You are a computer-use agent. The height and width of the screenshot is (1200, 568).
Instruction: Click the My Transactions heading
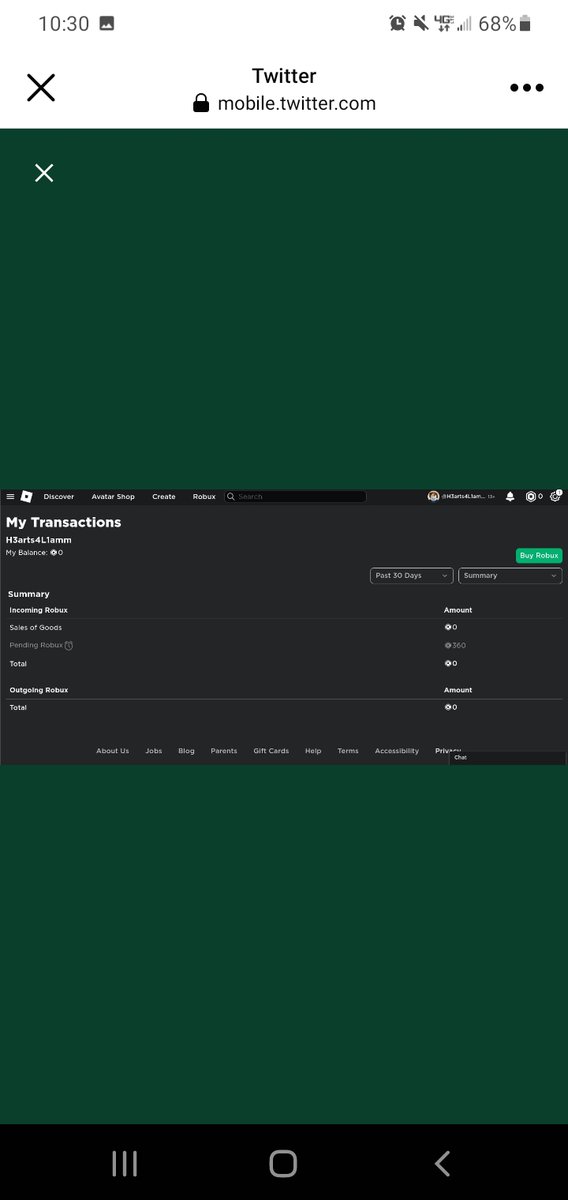(x=63, y=522)
